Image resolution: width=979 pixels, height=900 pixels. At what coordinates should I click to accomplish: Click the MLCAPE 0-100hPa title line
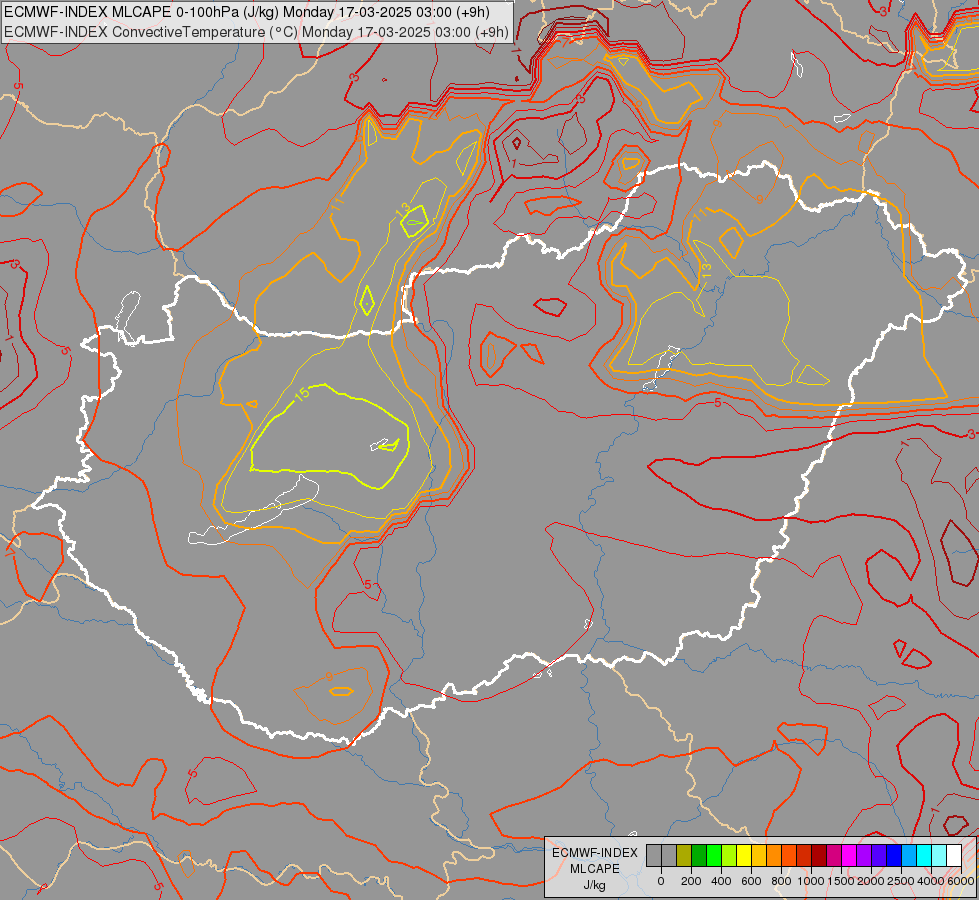[247, 12]
